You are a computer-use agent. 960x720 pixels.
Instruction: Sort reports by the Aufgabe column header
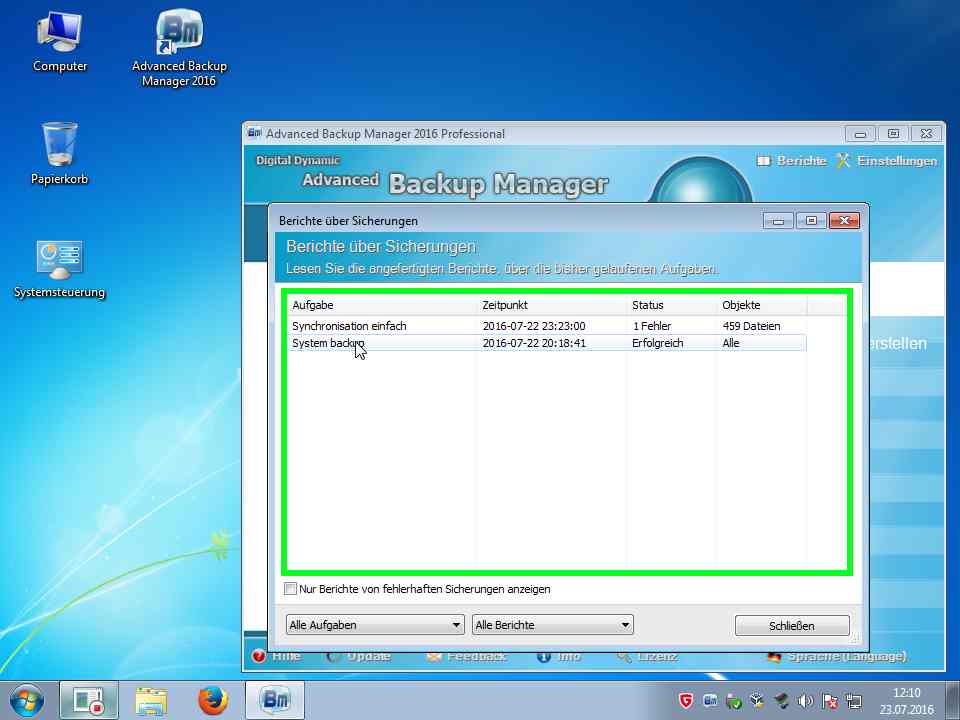(382, 305)
